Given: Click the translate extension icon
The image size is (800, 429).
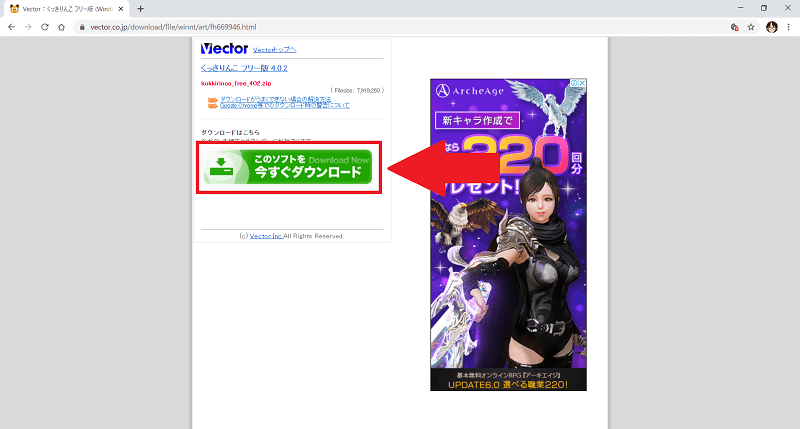Looking at the screenshot, I should pos(734,27).
